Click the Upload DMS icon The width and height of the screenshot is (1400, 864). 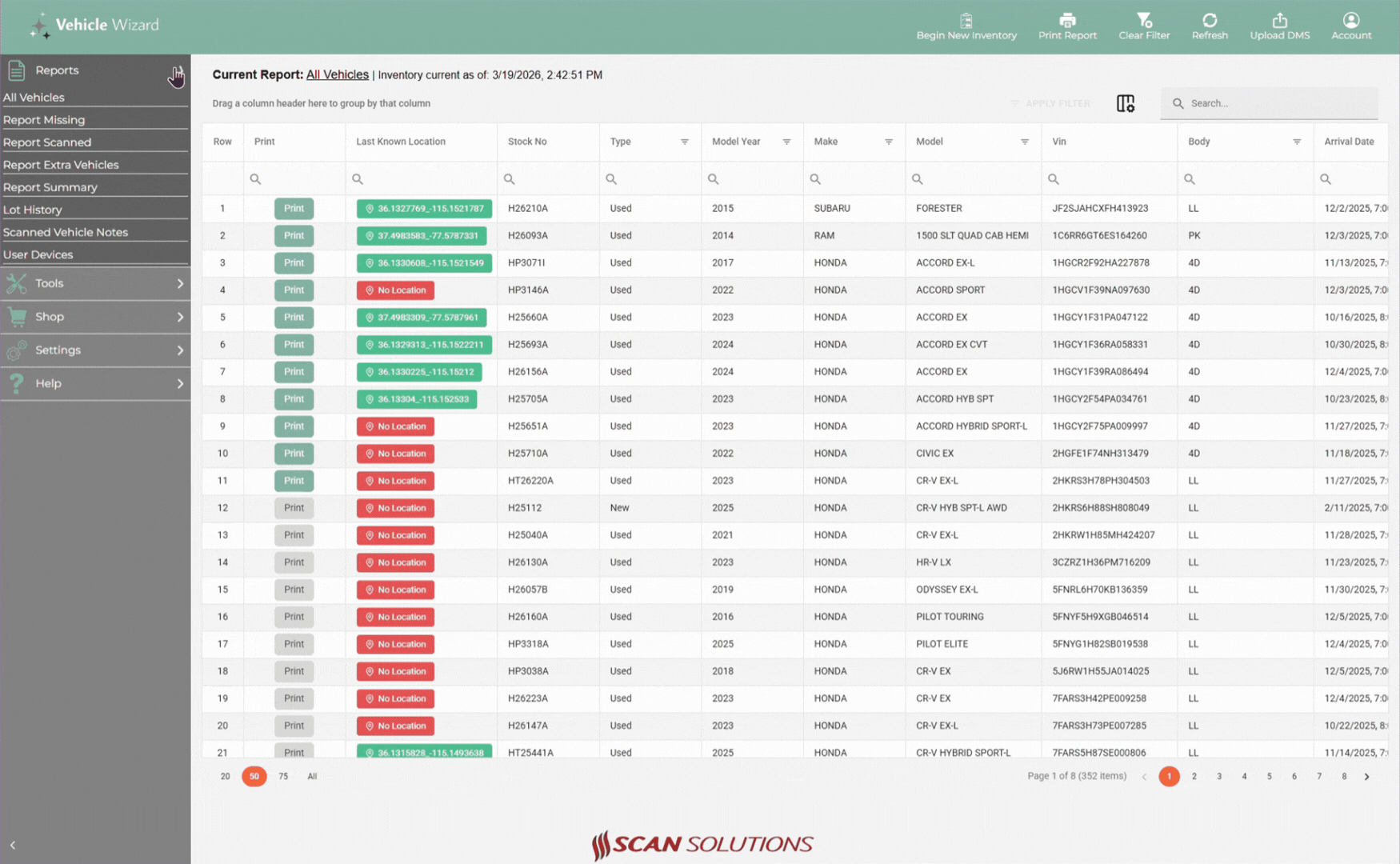[x=1280, y=20]
